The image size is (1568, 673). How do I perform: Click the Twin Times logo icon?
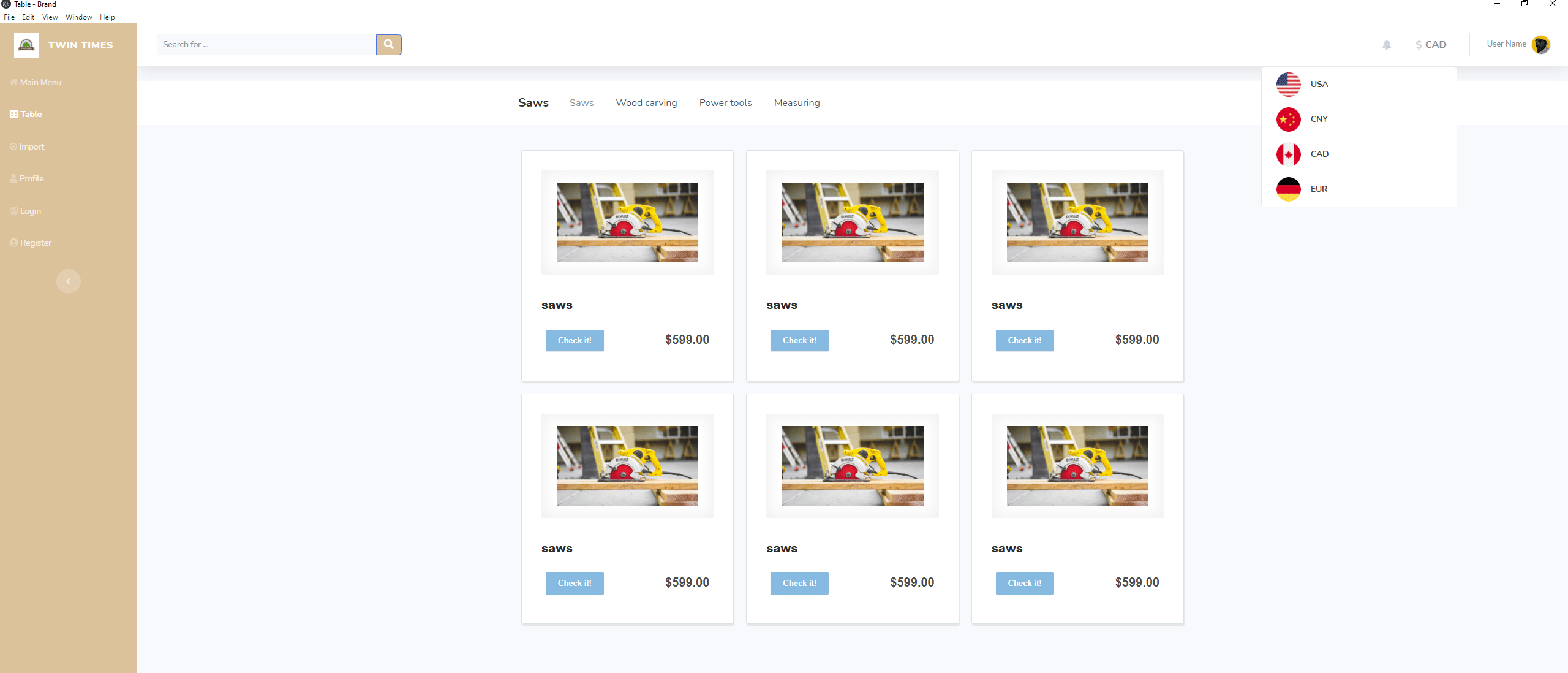26,45
